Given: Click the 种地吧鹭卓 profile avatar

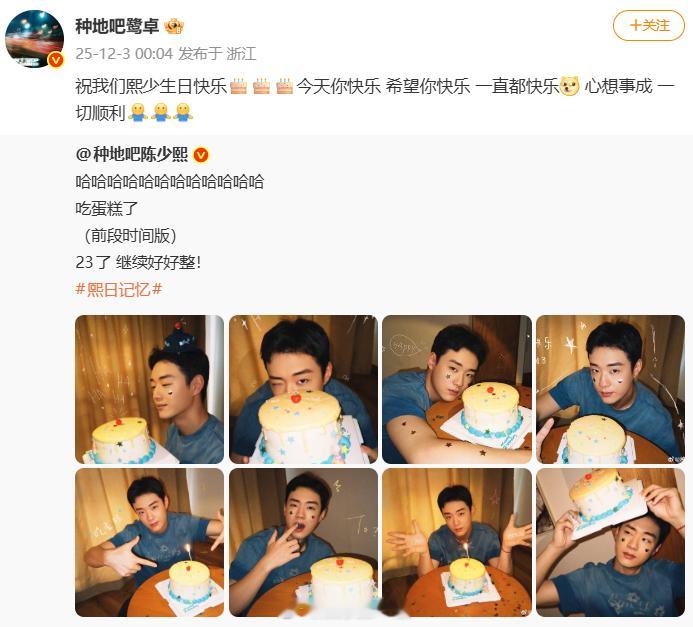Looking at the screenshot, I should 34,38.
